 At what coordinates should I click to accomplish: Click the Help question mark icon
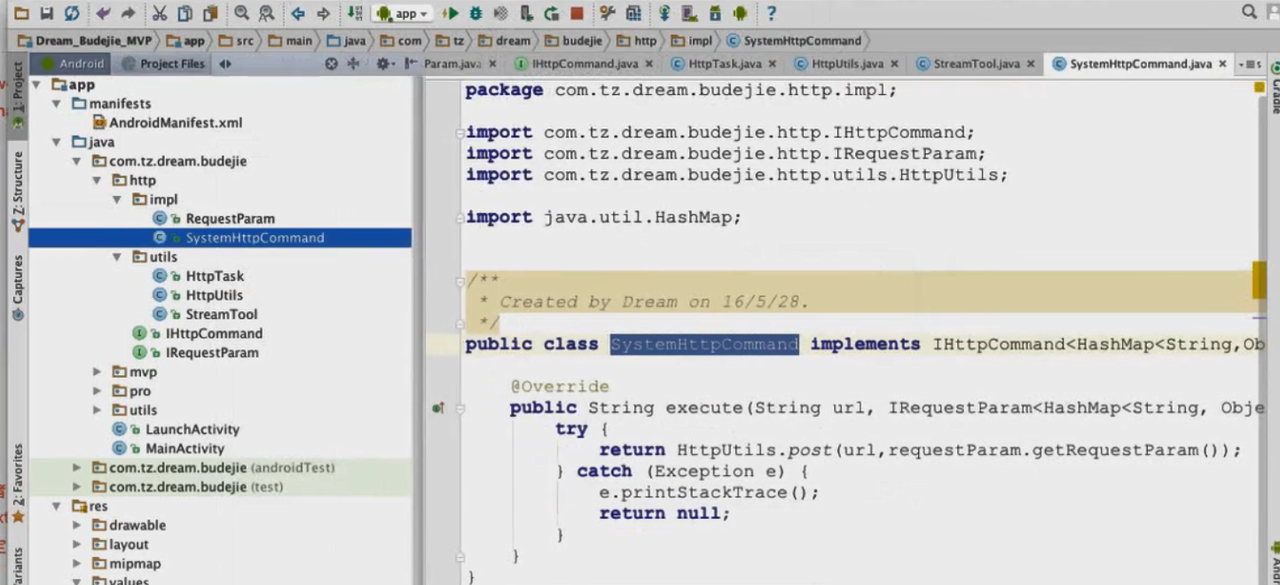pyautogui.click(x=771, y=14)
